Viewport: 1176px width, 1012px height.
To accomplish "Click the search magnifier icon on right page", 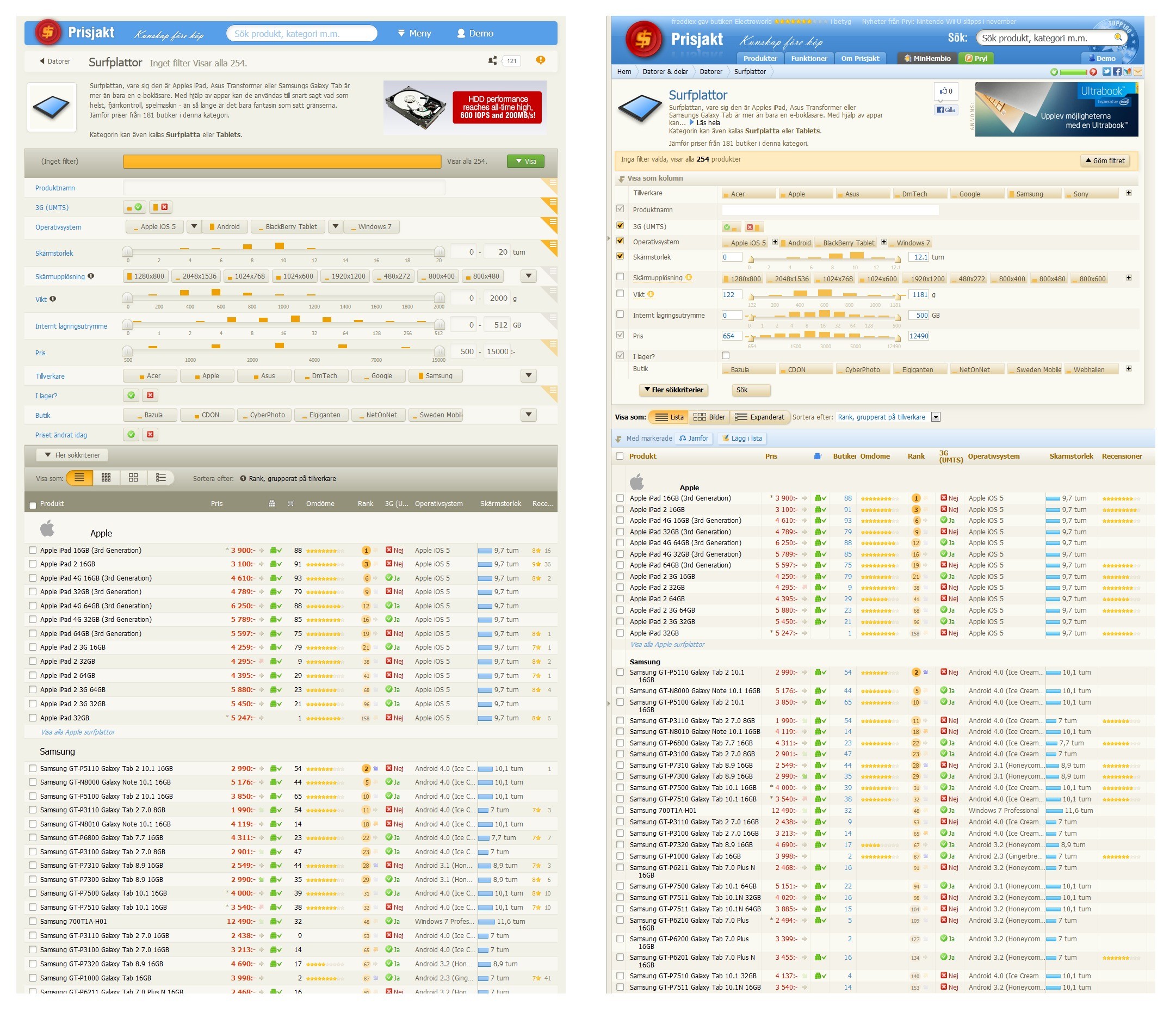I will tap(1118, 38).
